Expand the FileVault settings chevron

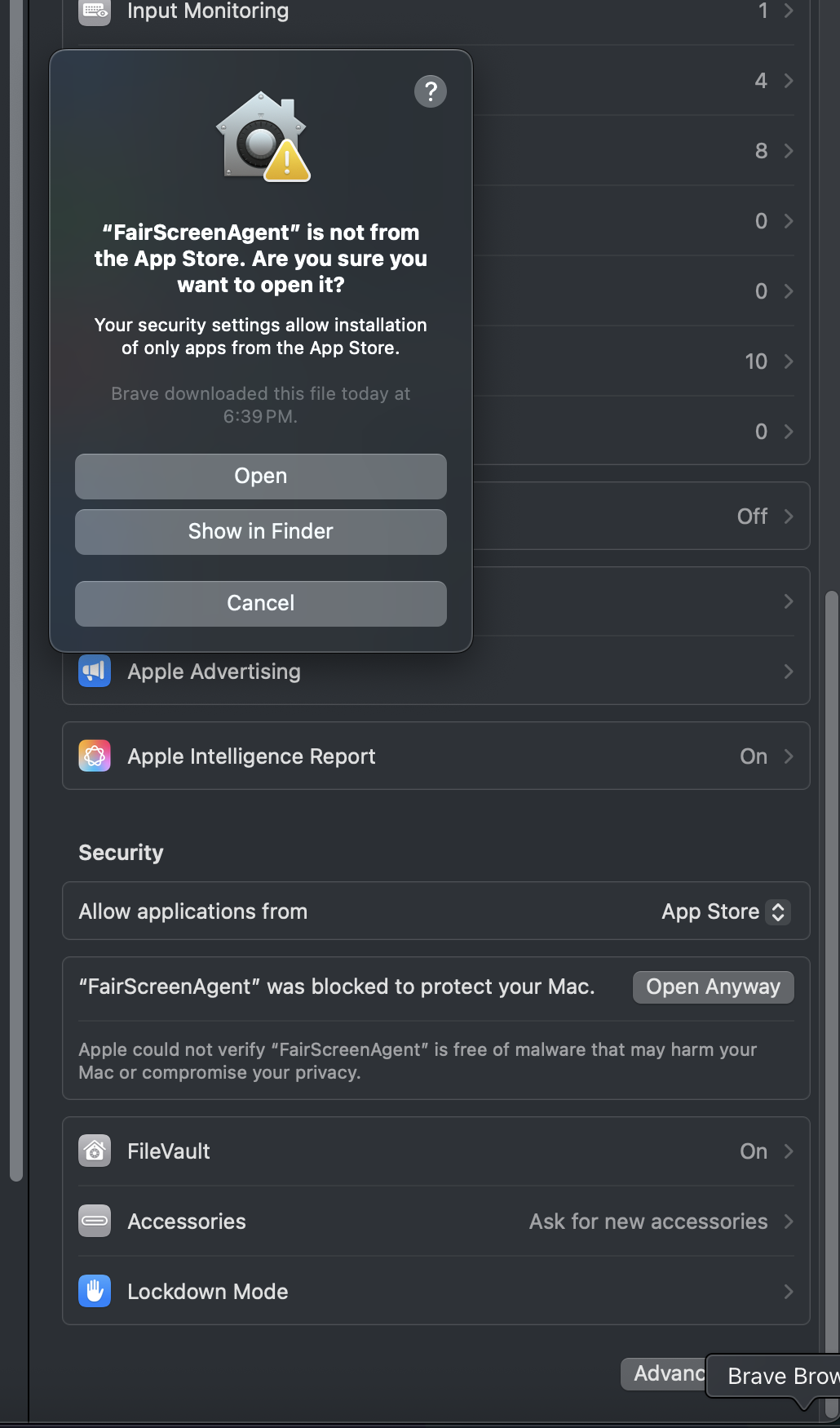coord(788,1151)
